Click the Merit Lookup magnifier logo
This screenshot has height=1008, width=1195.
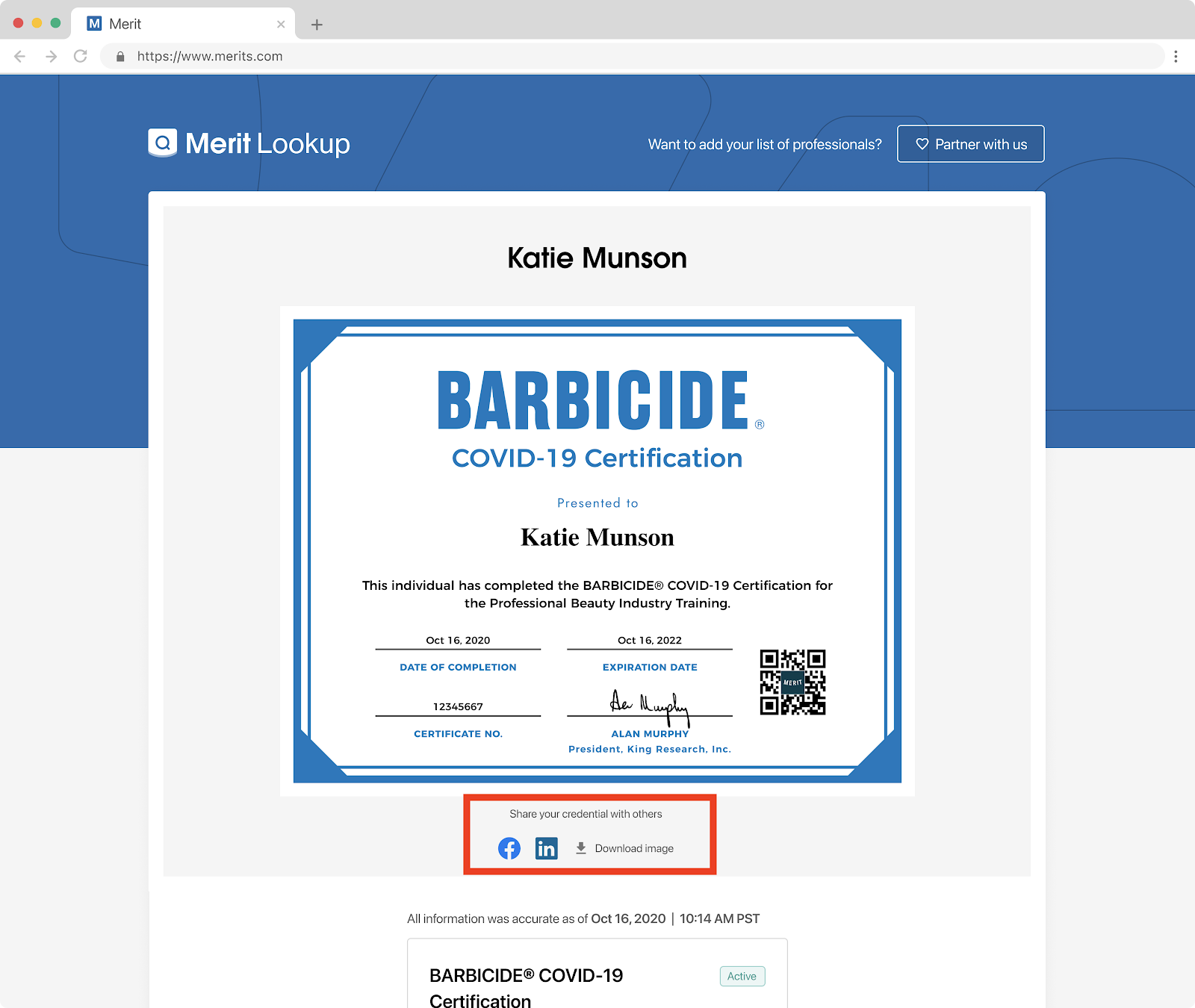[x=163, y=143]
